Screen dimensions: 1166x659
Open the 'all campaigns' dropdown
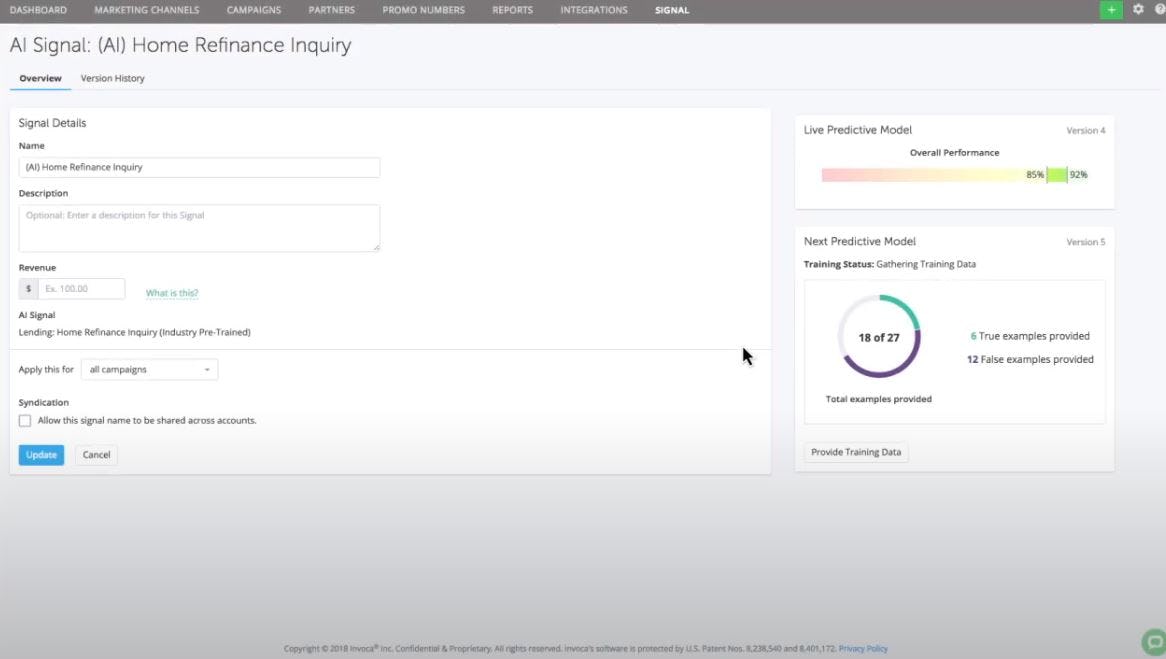149,369
